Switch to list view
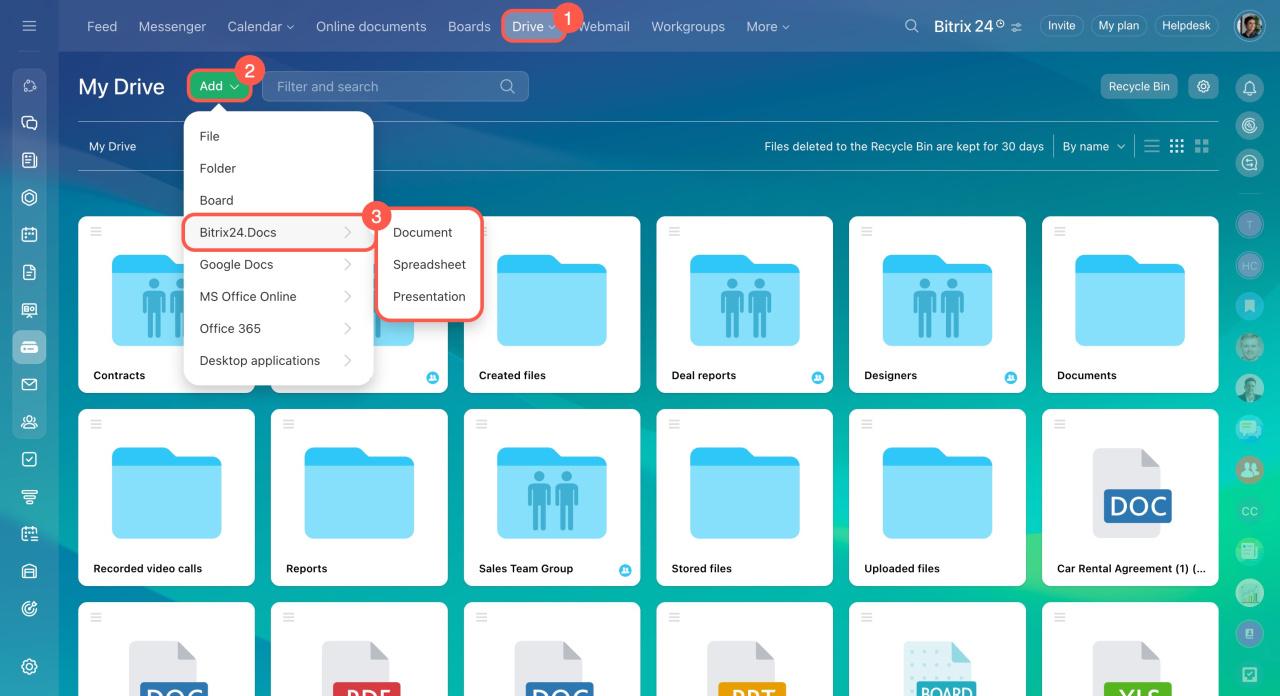1280x696 pixels. [1152, 146]
